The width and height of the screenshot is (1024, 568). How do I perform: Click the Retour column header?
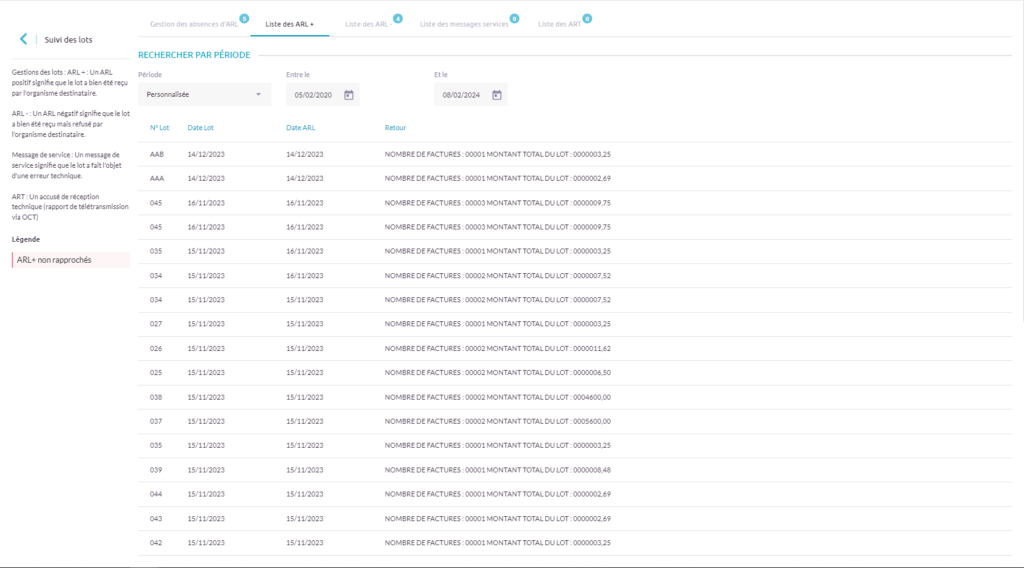click(x=395, y=128)
